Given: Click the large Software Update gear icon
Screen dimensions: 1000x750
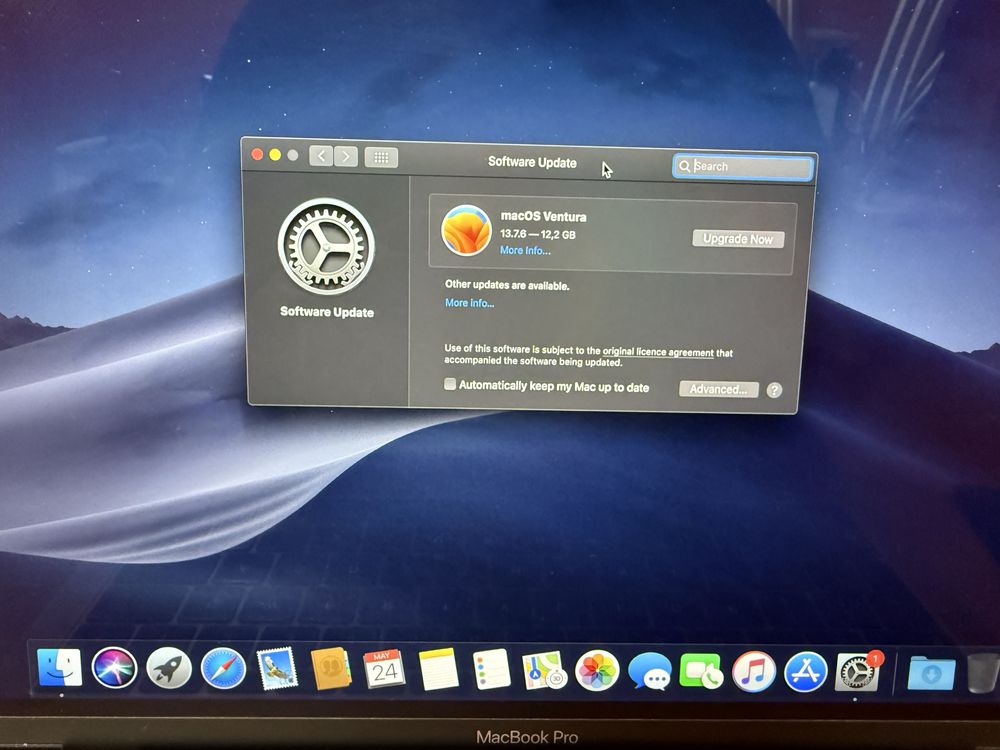Looking at the screenshot, I should pos(327,246).
